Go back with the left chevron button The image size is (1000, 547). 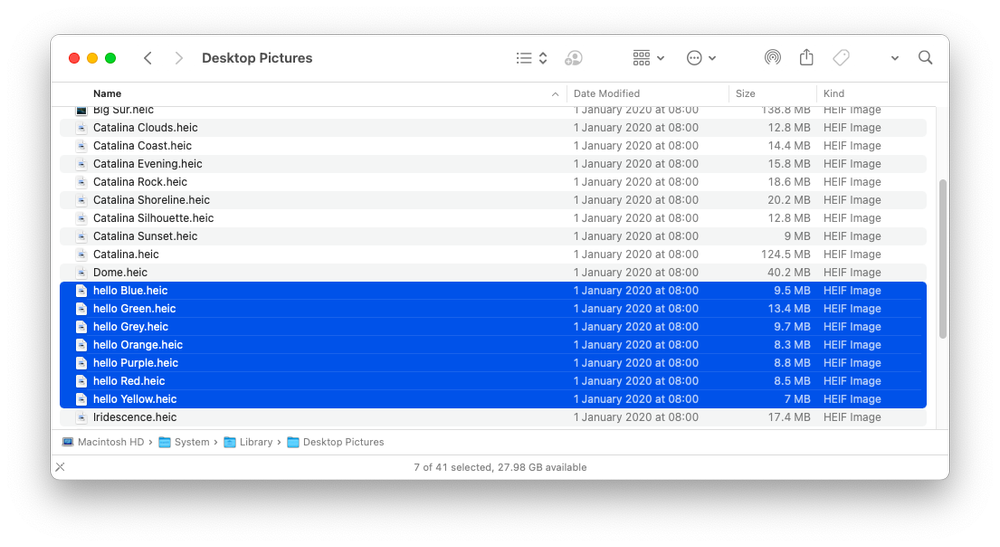148,58
